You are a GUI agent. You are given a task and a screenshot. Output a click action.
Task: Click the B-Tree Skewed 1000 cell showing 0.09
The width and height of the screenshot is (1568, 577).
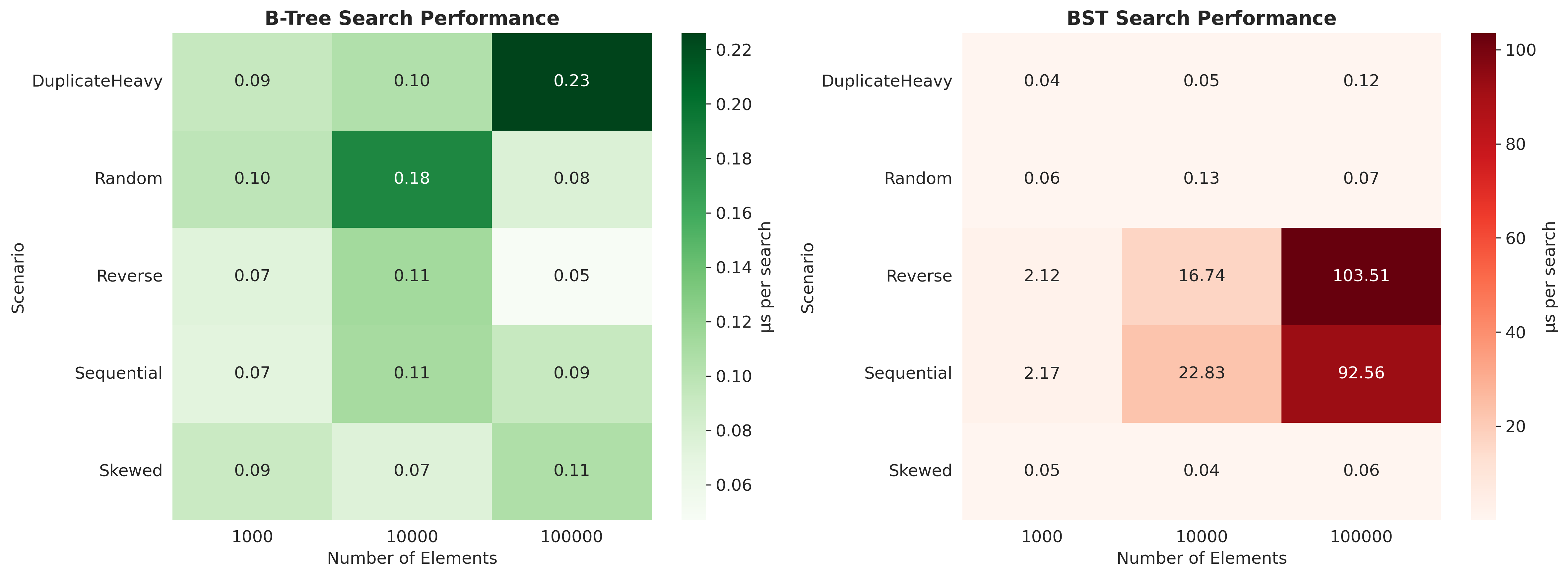[252, 471]
